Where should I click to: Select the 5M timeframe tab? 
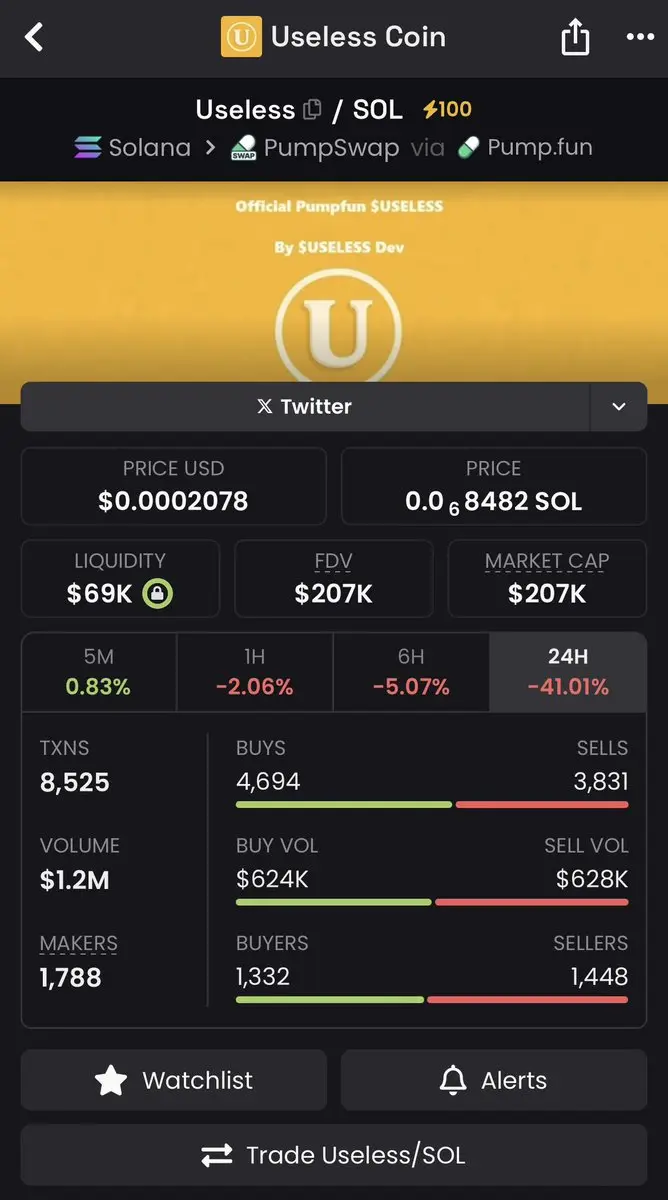click(99, 672)
